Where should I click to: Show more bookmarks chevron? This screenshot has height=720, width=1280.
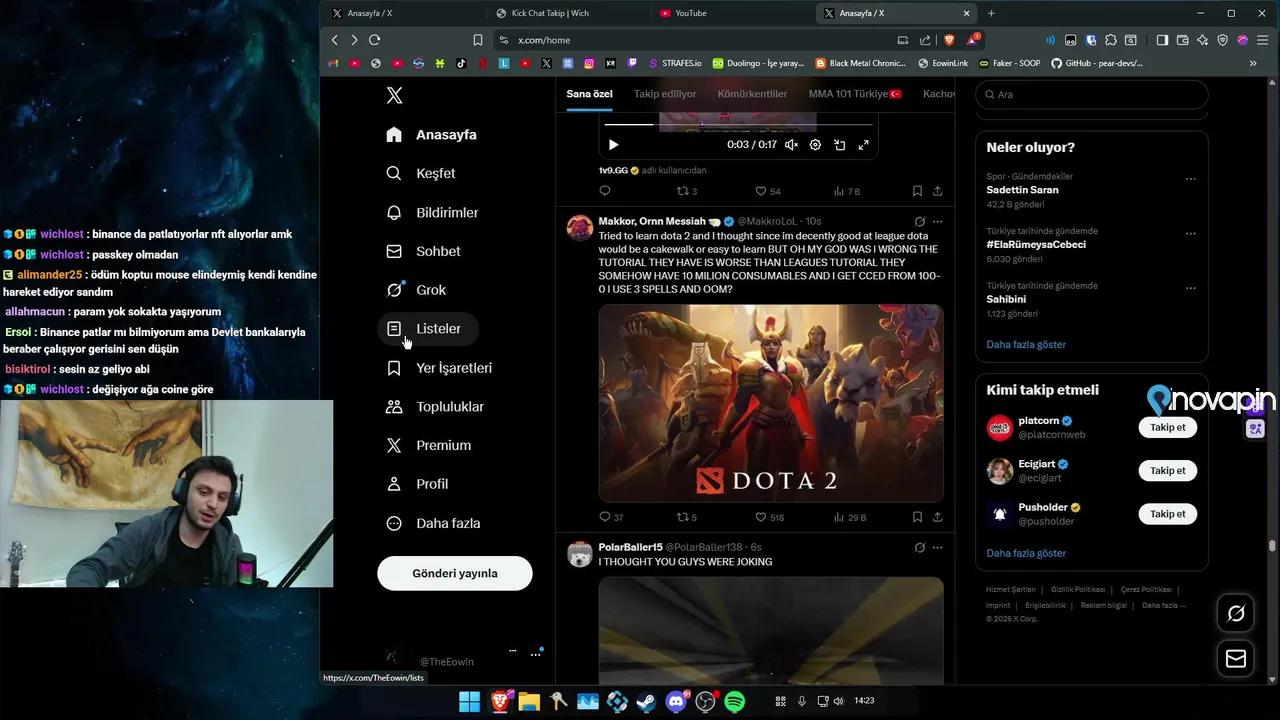(1253, 63)
